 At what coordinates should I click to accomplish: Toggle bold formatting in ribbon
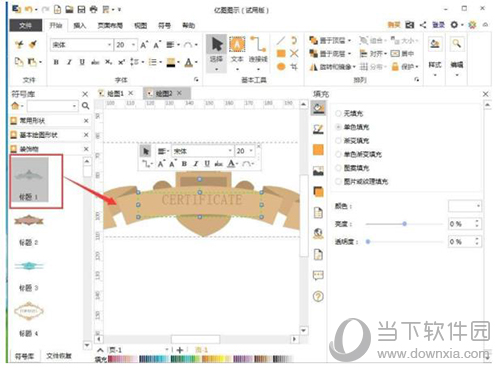pos(56,62)
